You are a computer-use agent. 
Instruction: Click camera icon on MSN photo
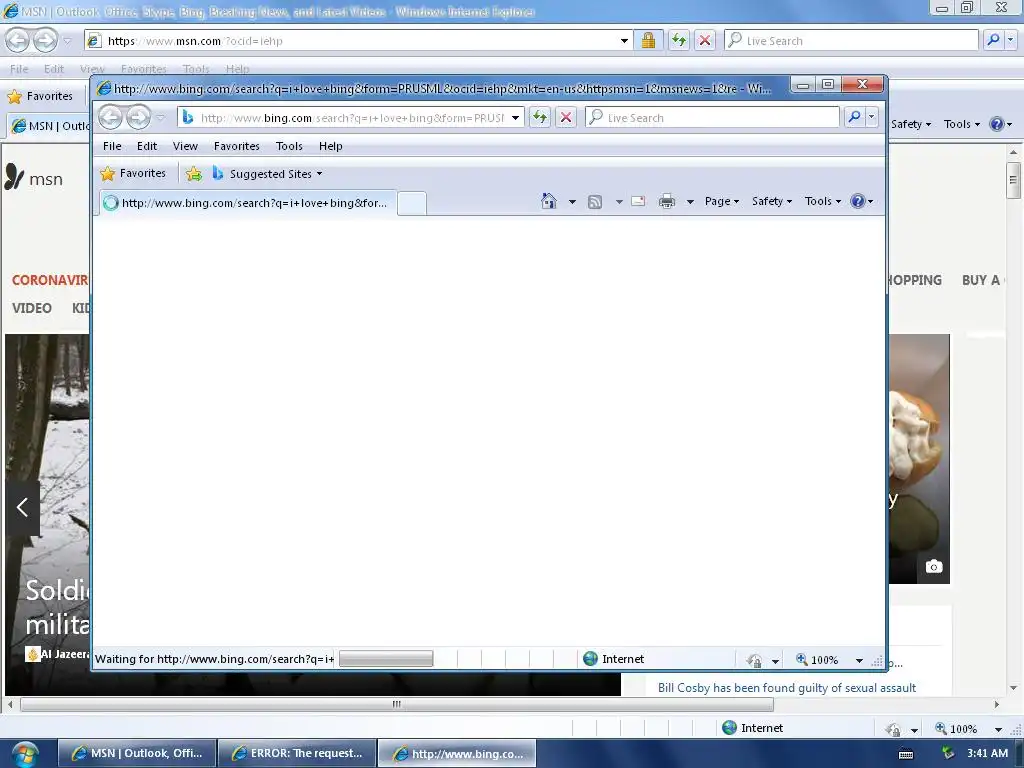[934, 566]
